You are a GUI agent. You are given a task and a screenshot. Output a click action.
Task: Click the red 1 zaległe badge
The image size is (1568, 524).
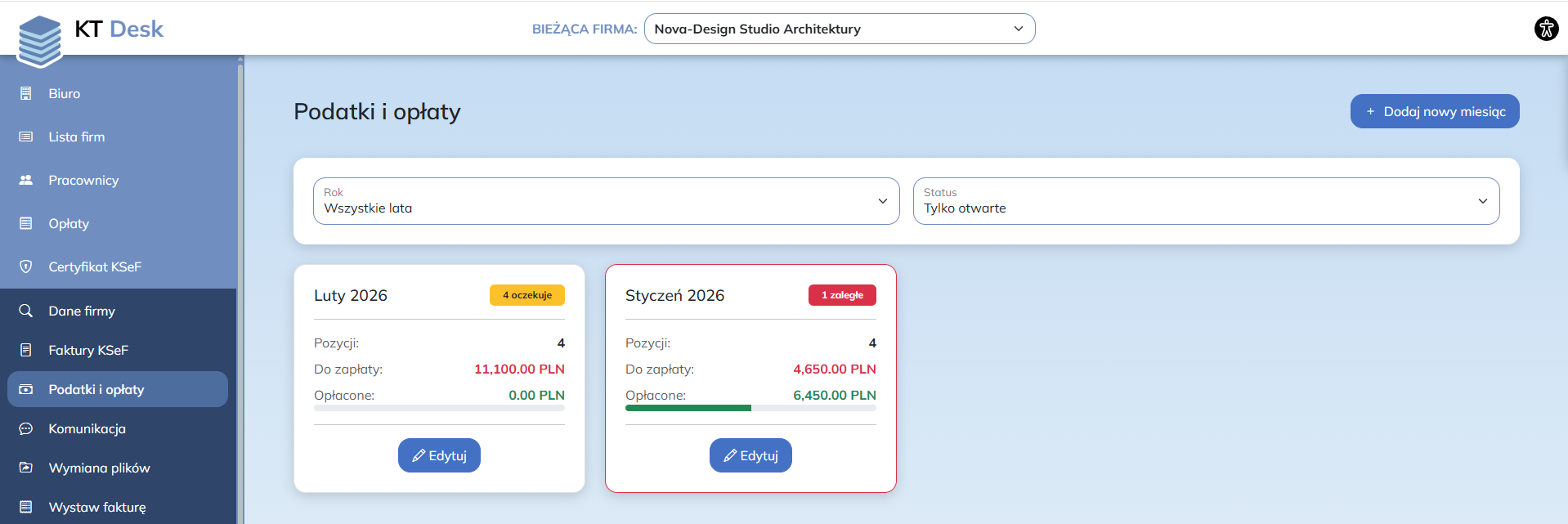(842, 295)
